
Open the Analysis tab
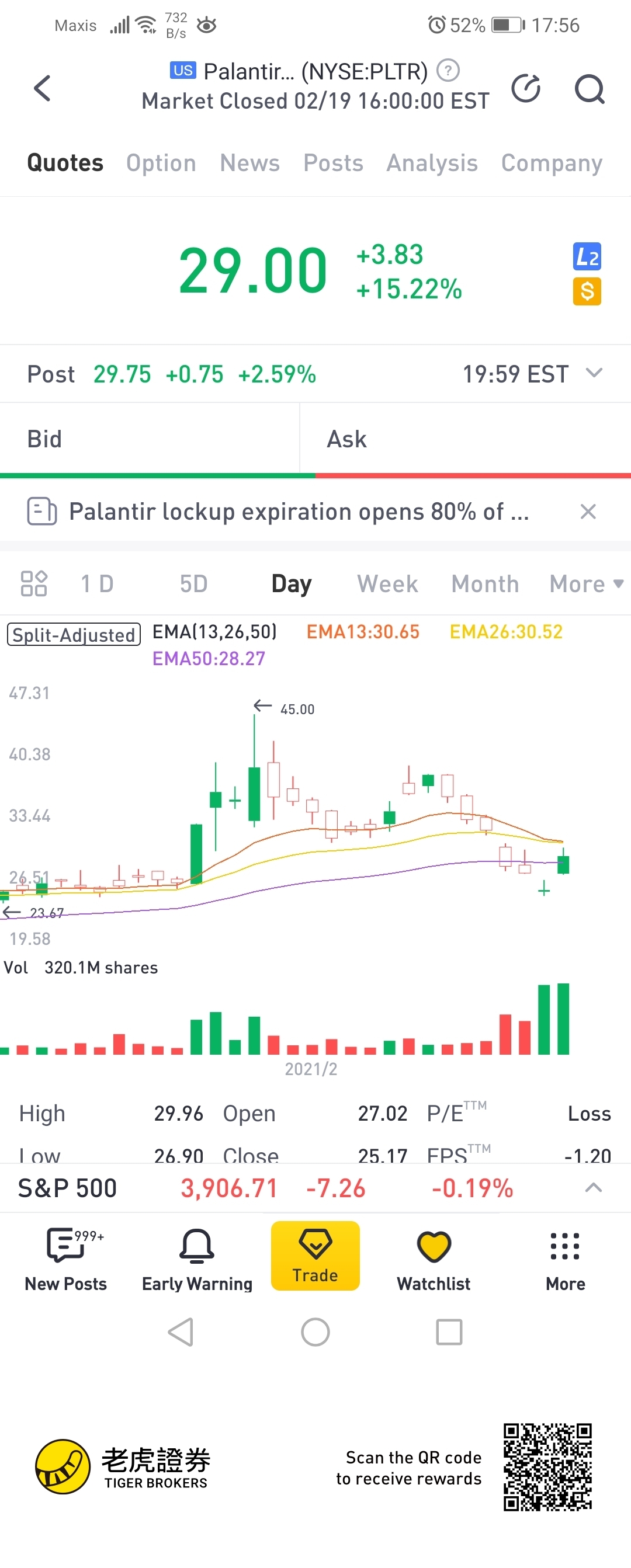tap(432, 162)
